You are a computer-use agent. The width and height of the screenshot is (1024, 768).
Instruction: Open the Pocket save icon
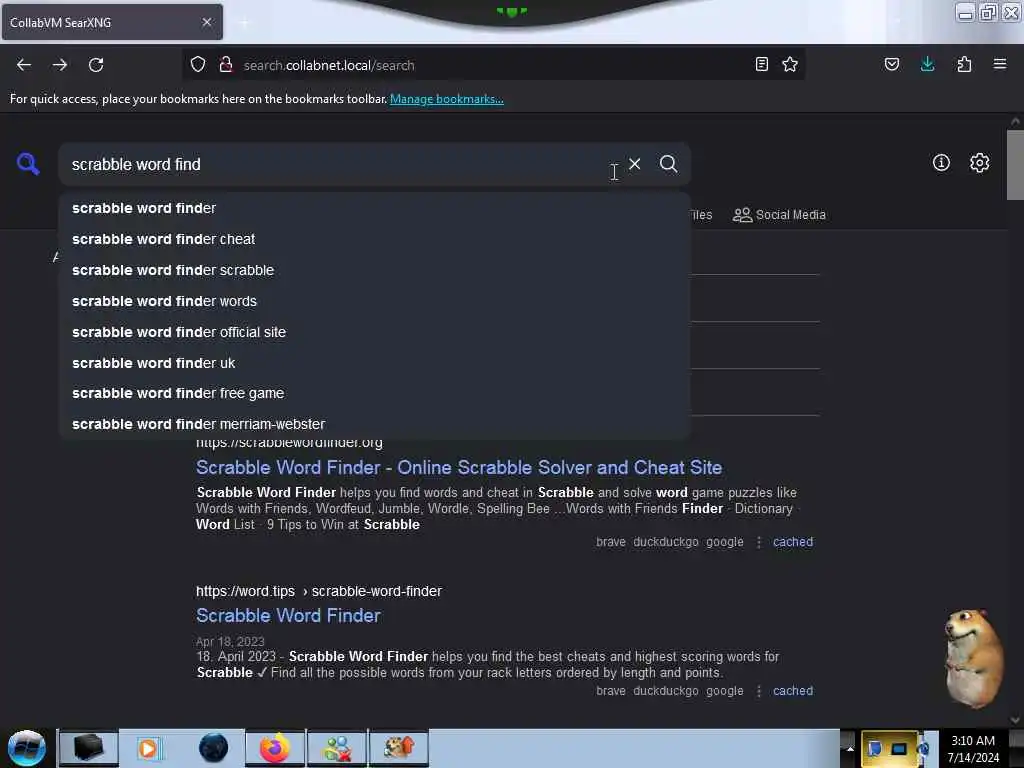click(x=891, y=64)
